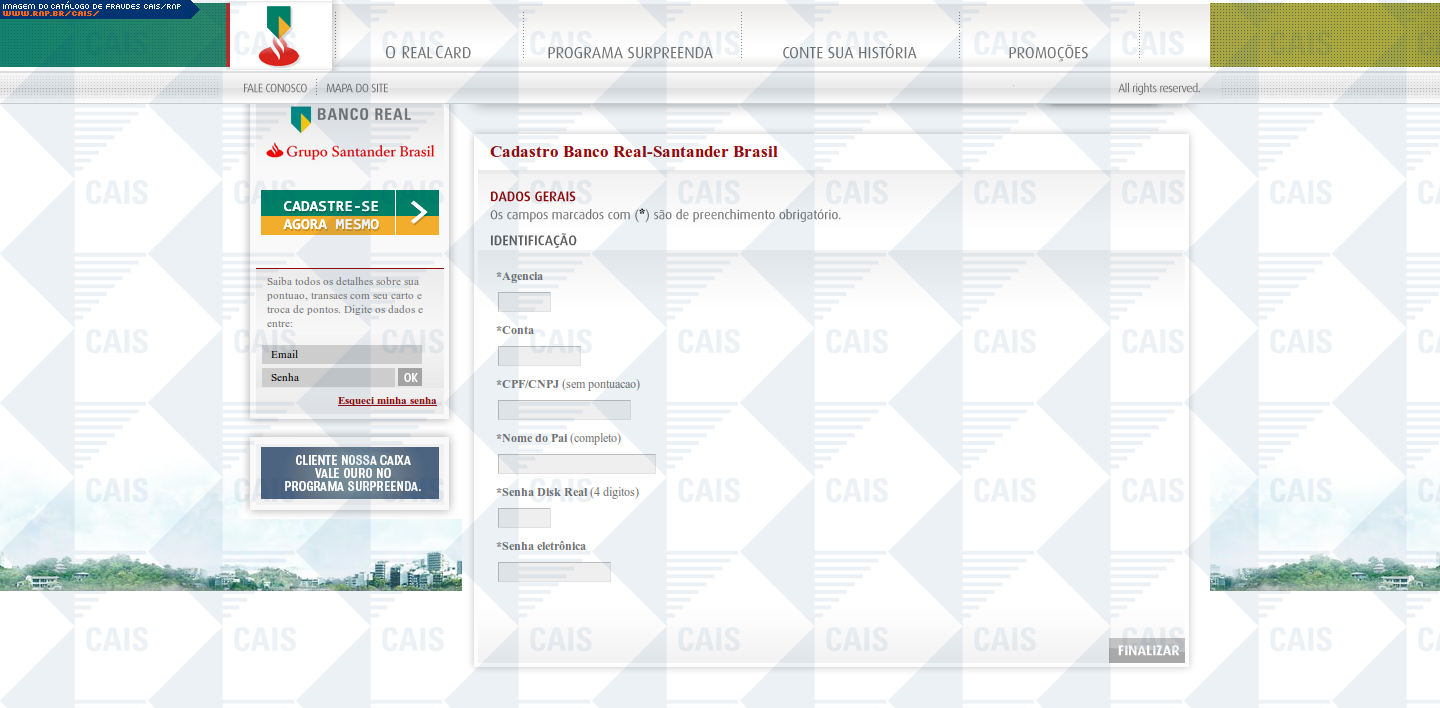Click the Cliente Nossa Caixa banner
This screenshot has width=1440, height=708.
[x=350, y=473]
